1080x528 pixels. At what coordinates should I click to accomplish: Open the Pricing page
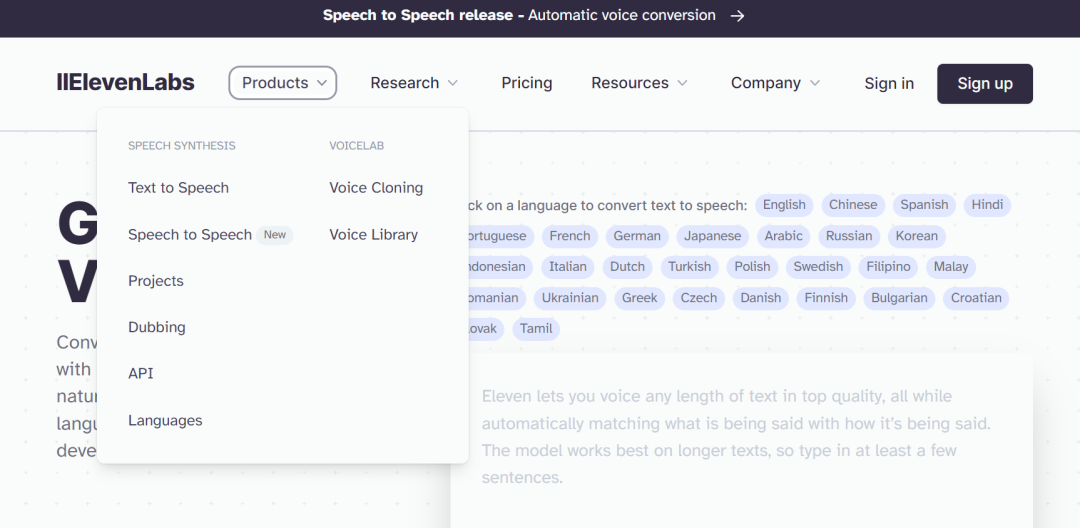point(527,83)
